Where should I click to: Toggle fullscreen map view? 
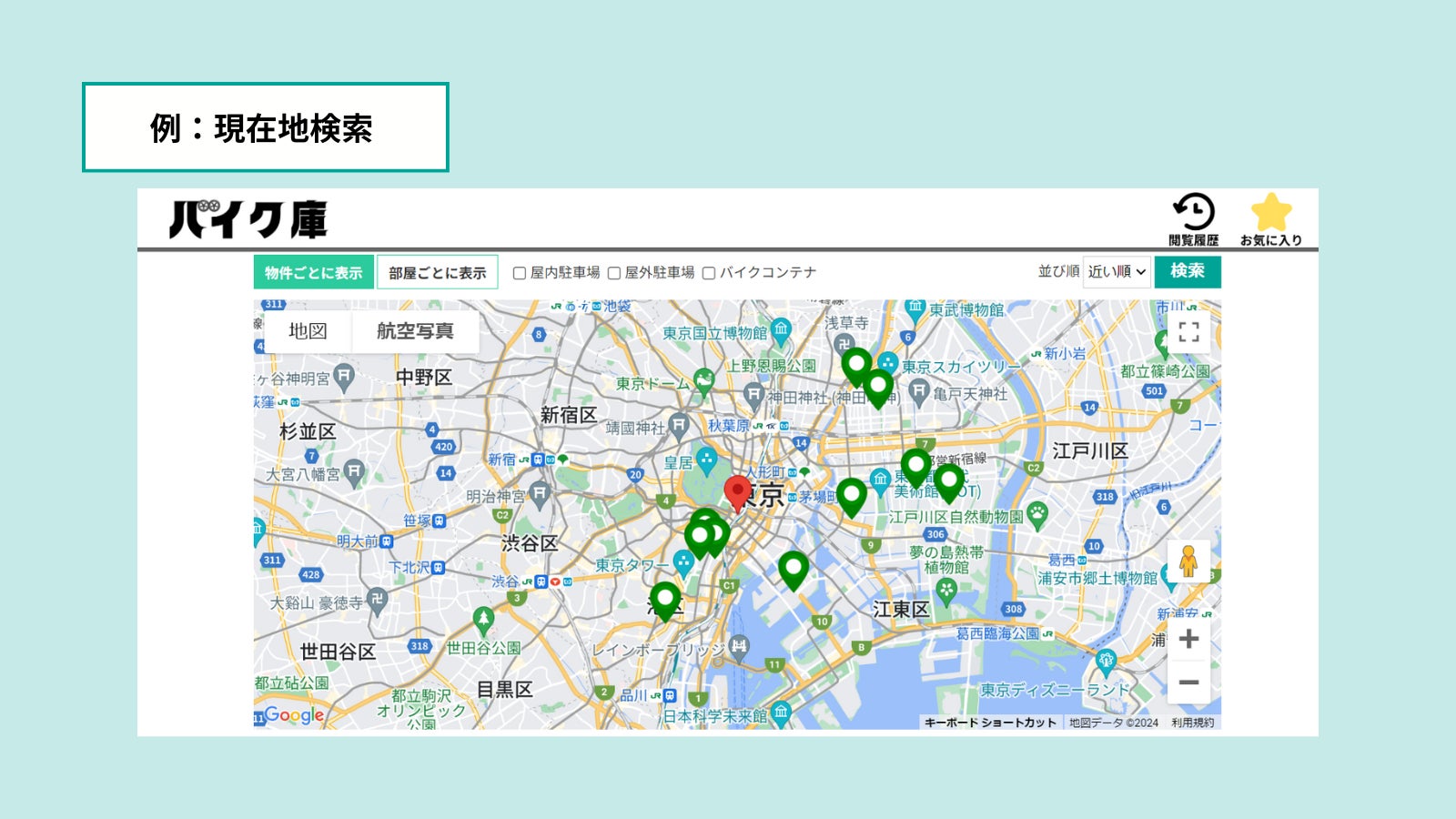[x=1188, y=332]
